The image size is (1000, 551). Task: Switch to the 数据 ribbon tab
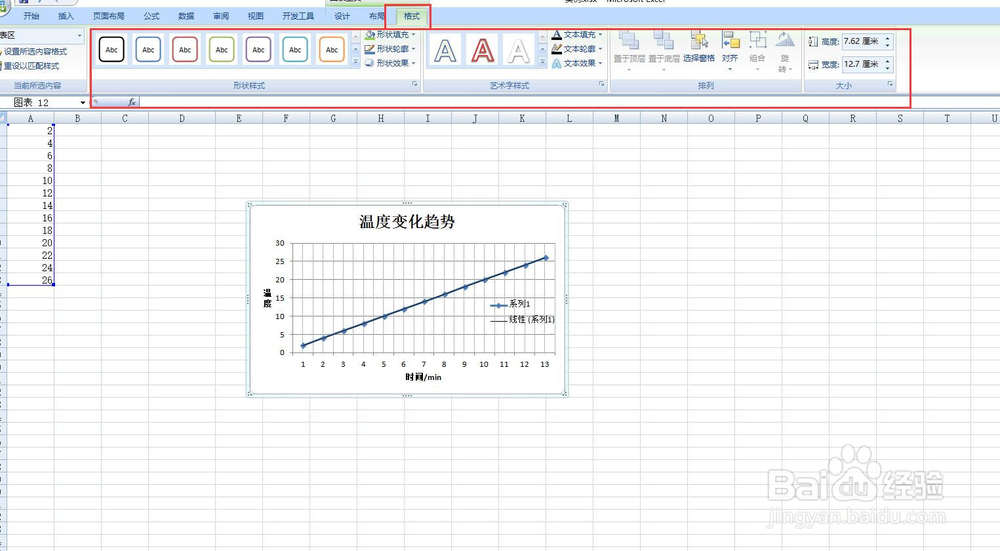[186, 16]
